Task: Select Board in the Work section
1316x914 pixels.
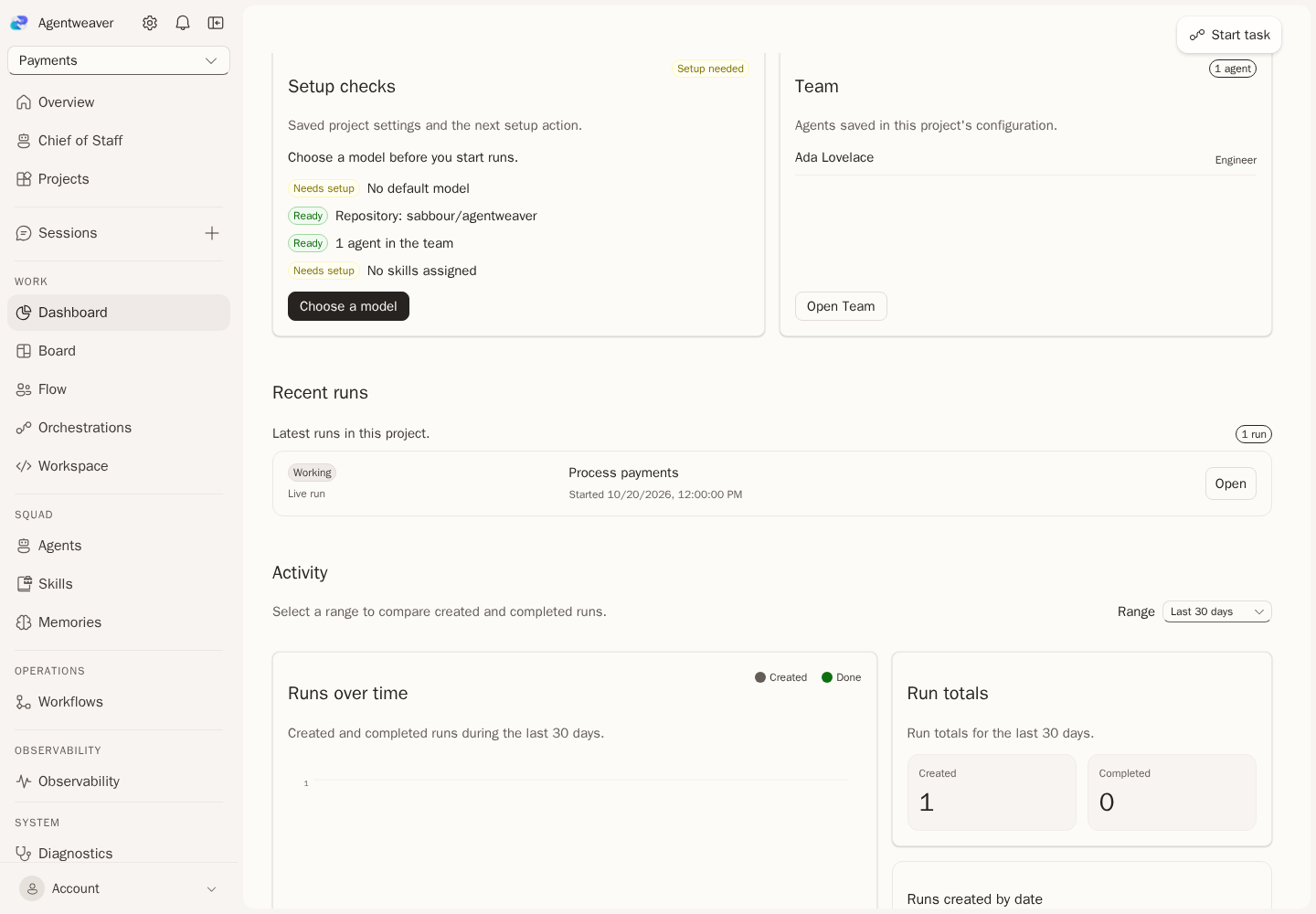Action: [119, 351]
